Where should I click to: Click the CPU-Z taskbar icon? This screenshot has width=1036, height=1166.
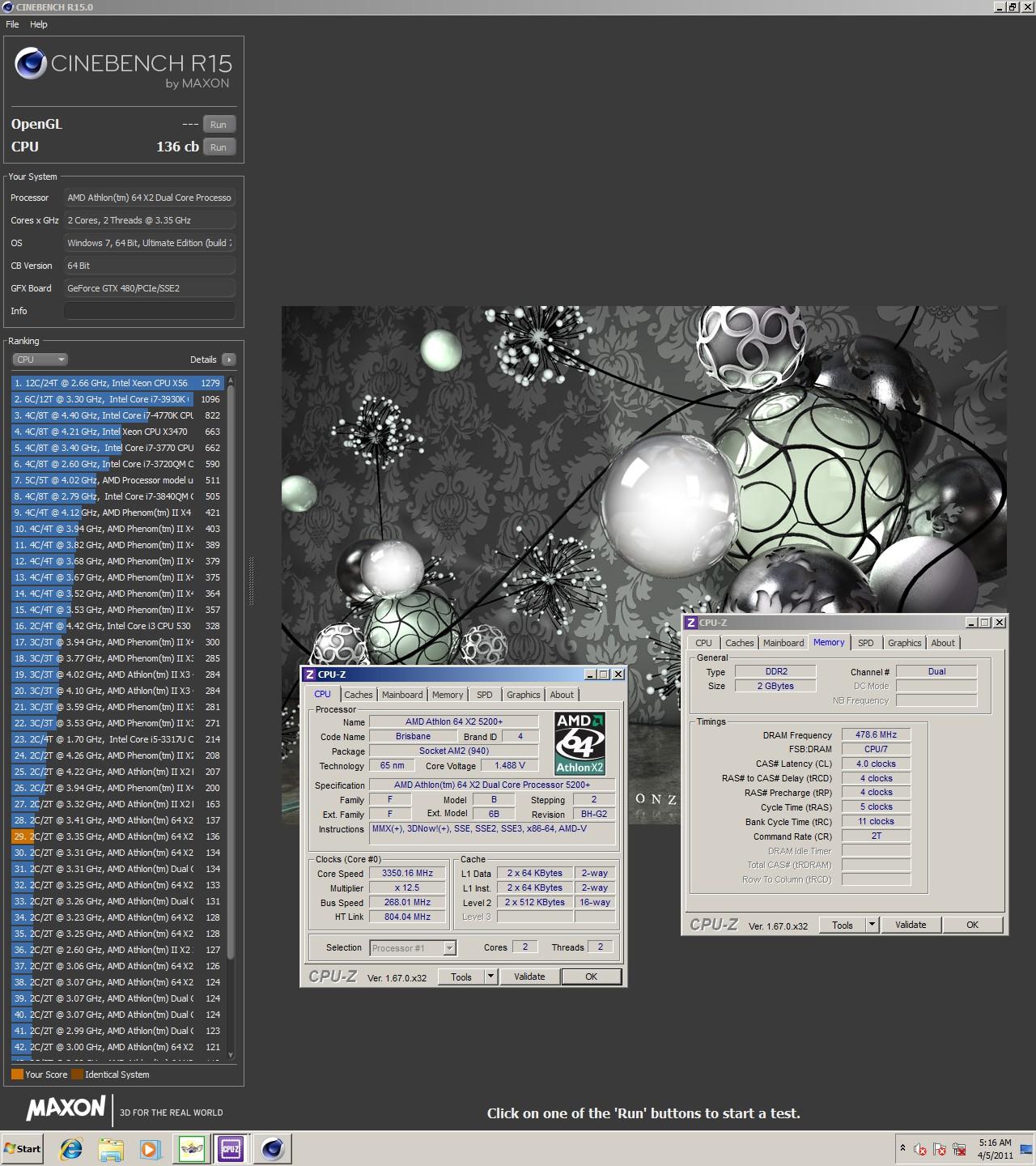[231, 1148]
